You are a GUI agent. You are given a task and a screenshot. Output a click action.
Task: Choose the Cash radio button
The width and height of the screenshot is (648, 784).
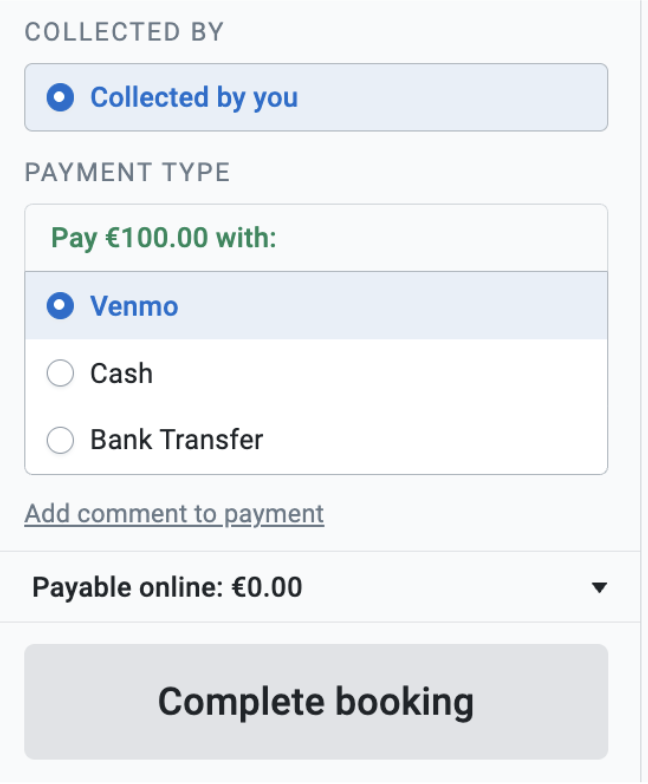tap(61, 374)
